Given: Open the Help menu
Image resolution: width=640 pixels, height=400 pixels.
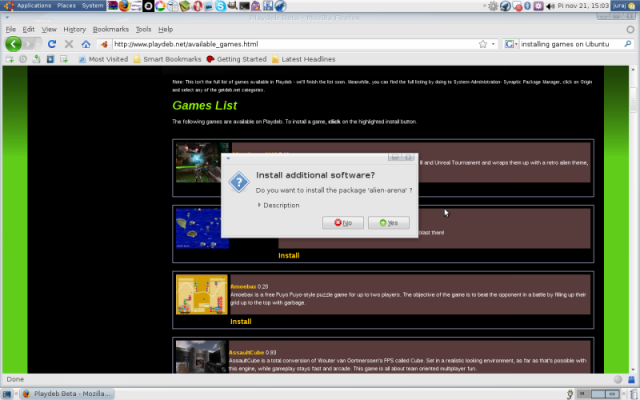Looking at the screenshot, I should (165, 29).
